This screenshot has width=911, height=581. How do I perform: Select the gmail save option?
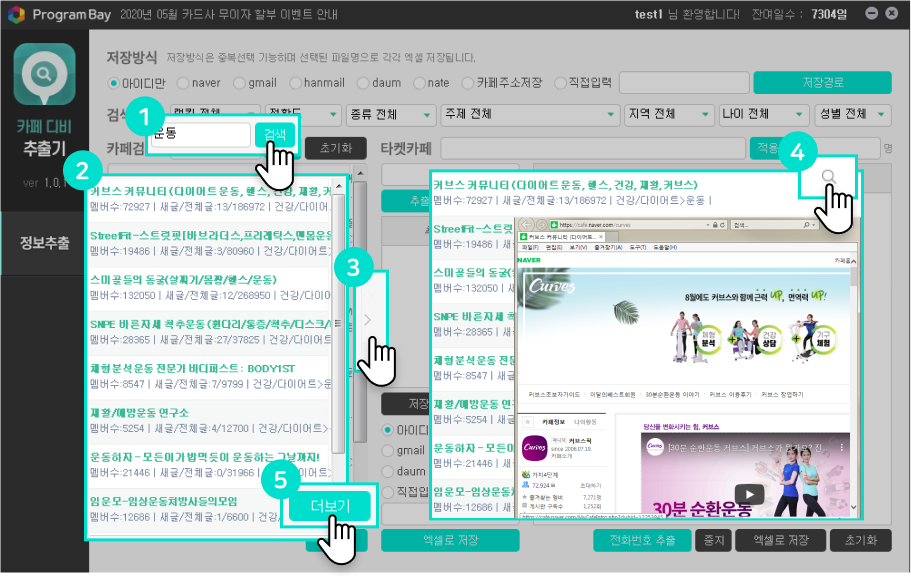pyautogui.click(x=239, y=83)
